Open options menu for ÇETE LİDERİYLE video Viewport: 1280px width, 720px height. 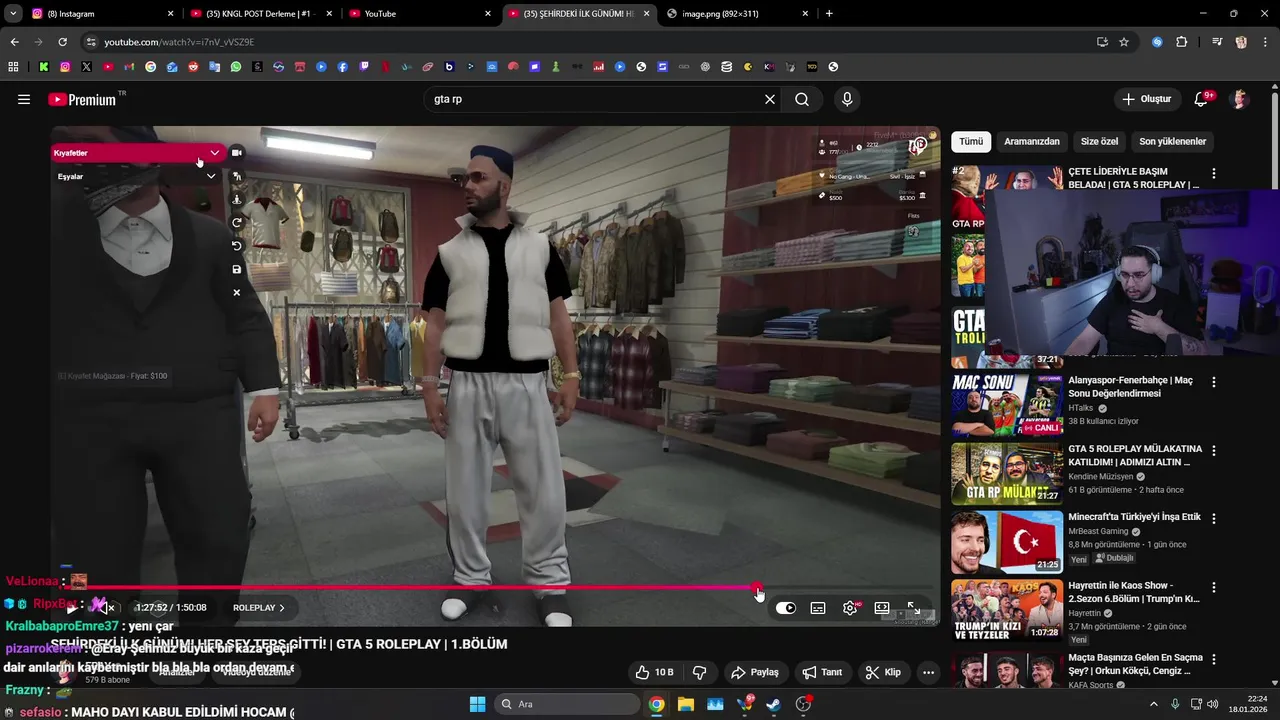tap(1214, 173)
